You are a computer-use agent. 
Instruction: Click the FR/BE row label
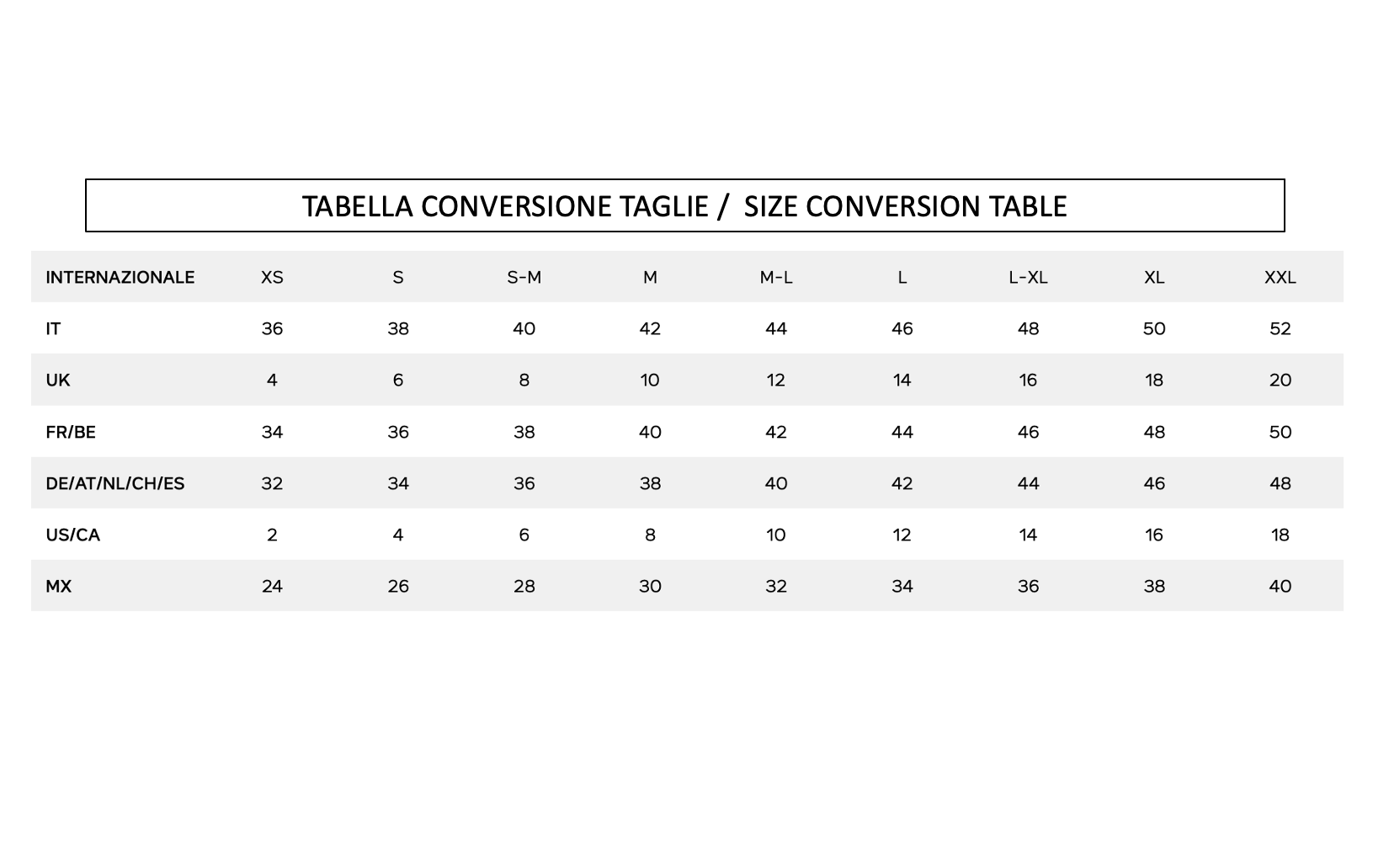tap(71, 433)
